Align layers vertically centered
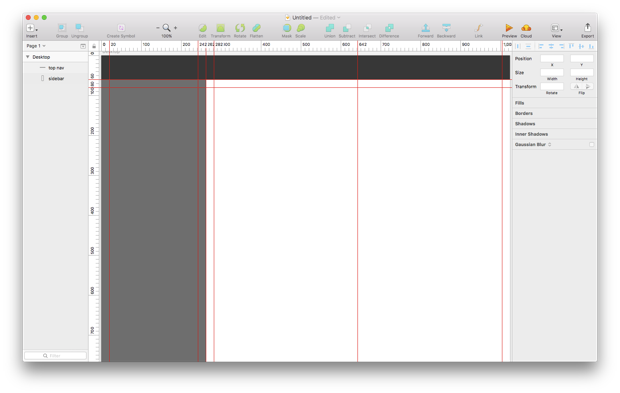The width and height of the screenshot is (620, 393). (x=581, y=46)
